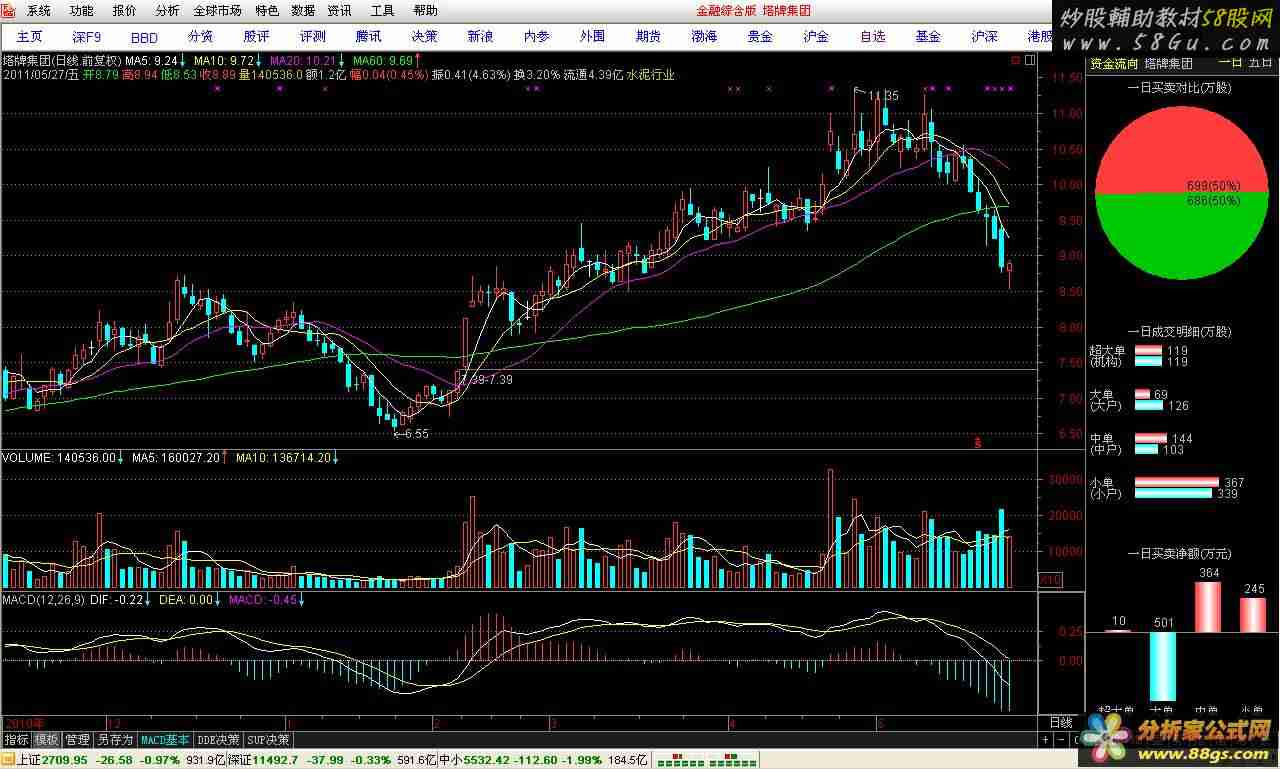Switch to the 期货 tab
The width and height of the screenshot is (1280, 769).
coord(648,36)
